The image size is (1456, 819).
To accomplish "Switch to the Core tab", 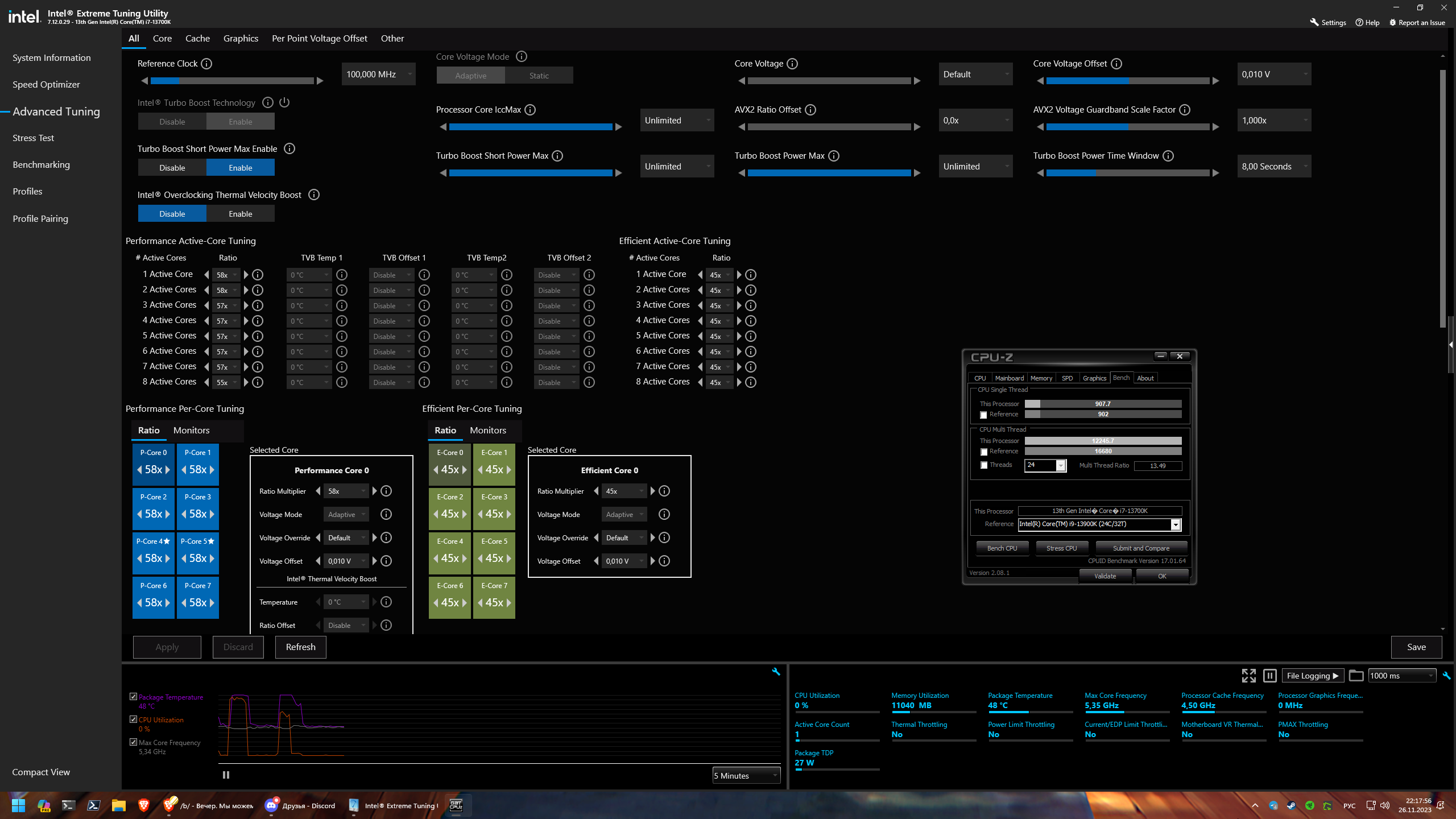I will point(162,38).
